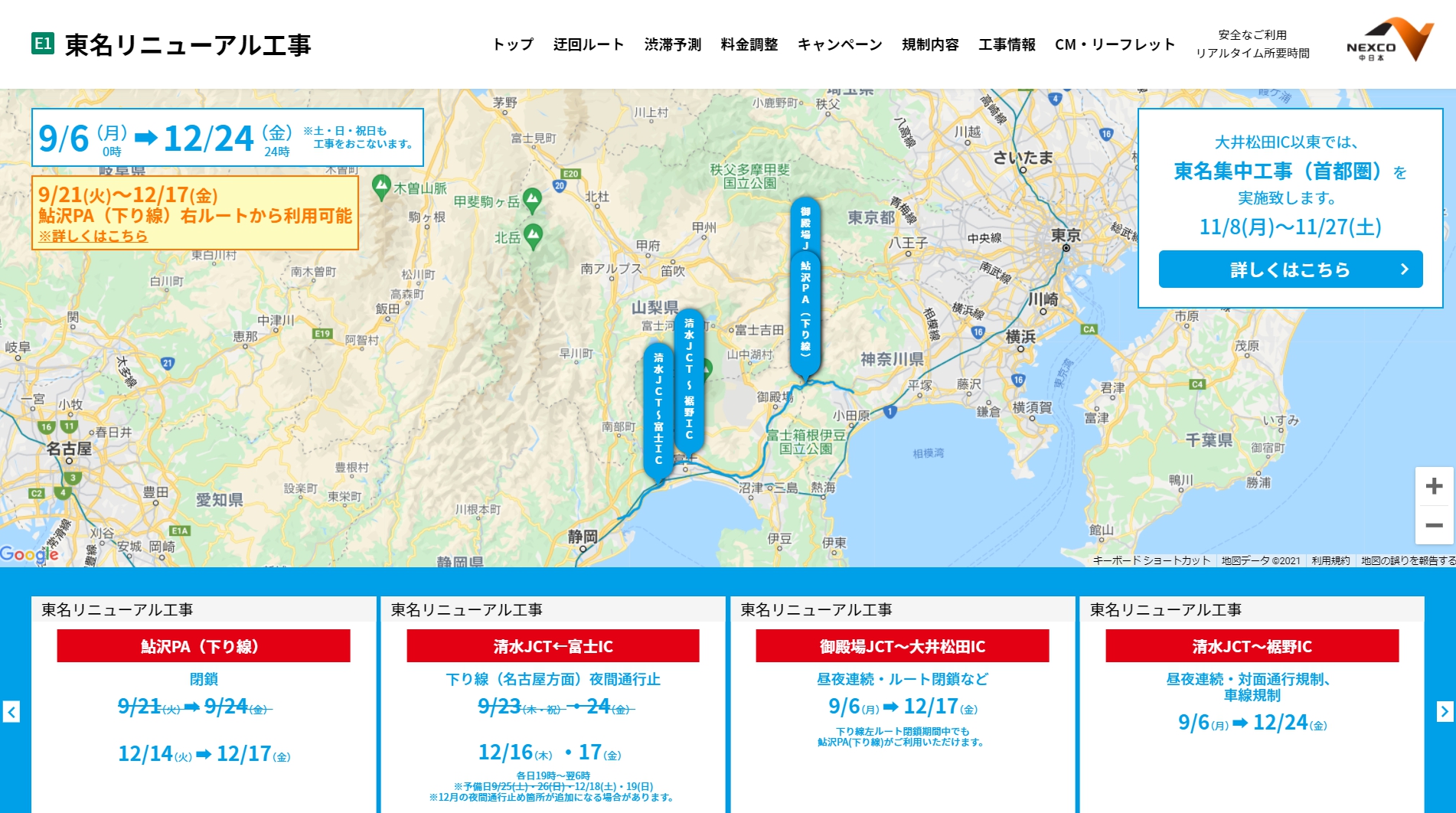Click the 甲斐駒ヶ岳 green mountain pin
The image size is (1456, 813).
click(x=532, y=201)
